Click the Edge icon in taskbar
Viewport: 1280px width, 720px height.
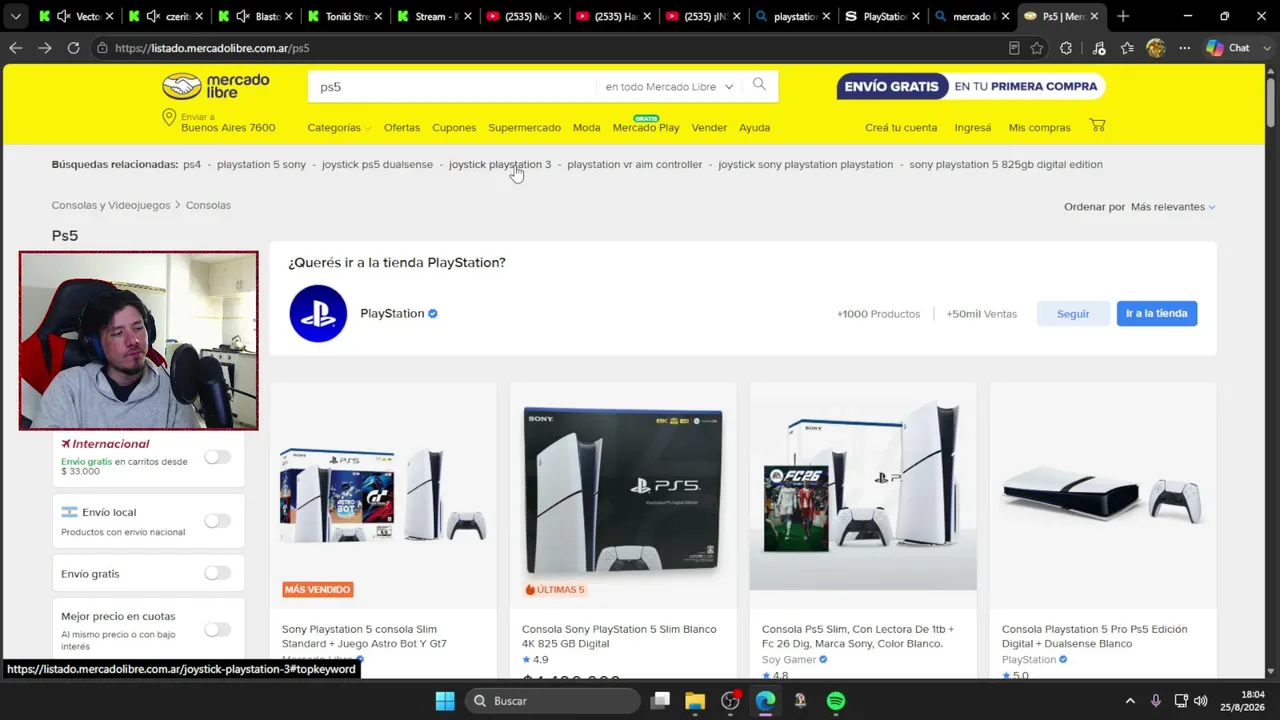pyautogui.click(x=765, y=701)
